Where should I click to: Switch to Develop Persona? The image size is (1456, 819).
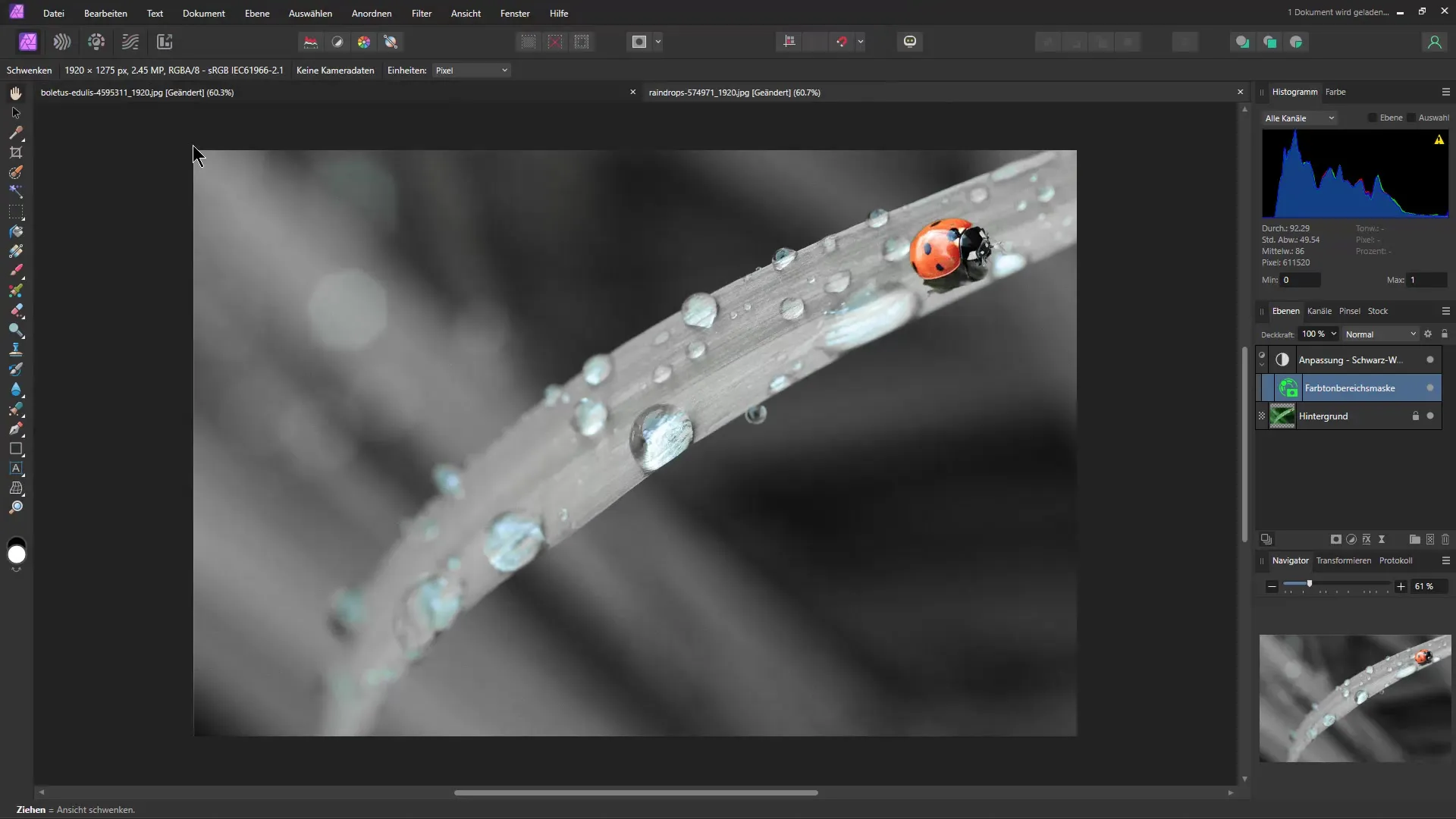click(96, 42)
